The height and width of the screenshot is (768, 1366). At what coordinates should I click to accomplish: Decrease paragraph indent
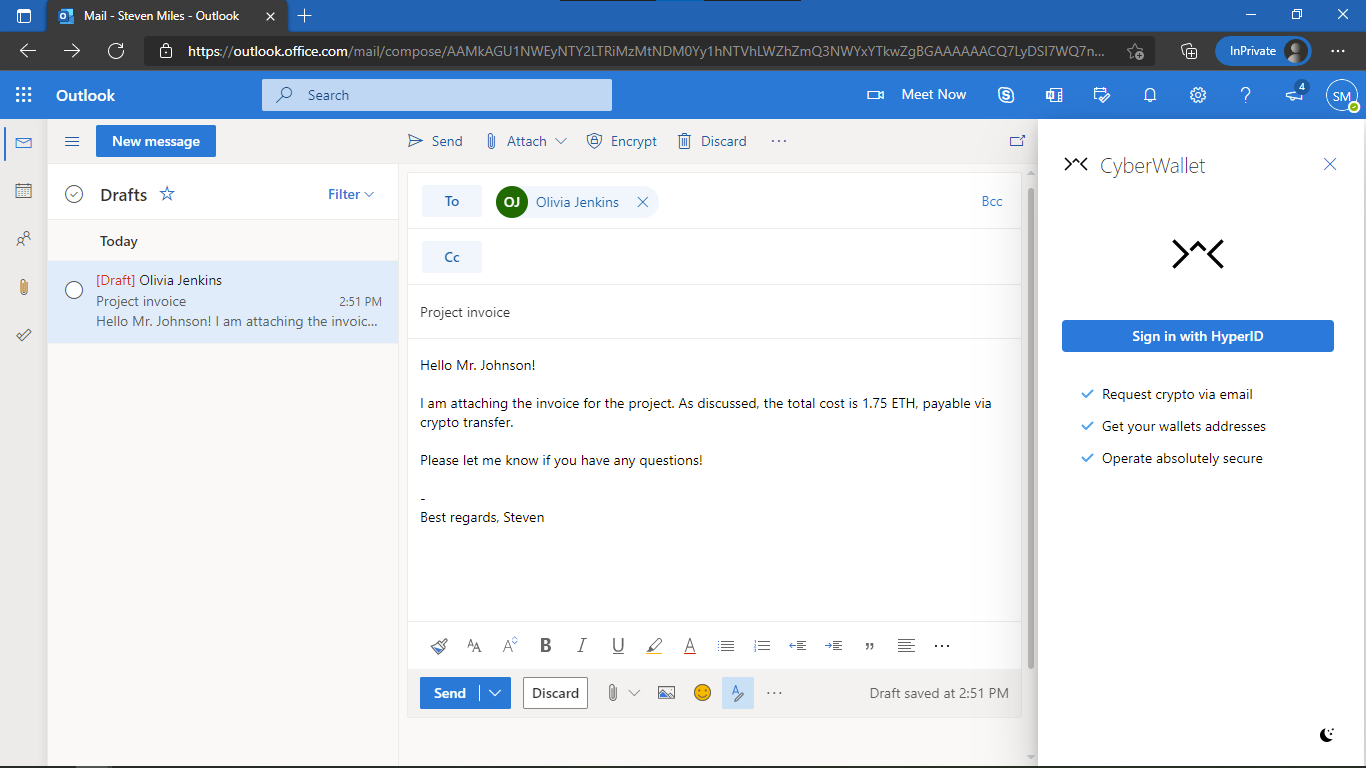click(x=798, y=646)
